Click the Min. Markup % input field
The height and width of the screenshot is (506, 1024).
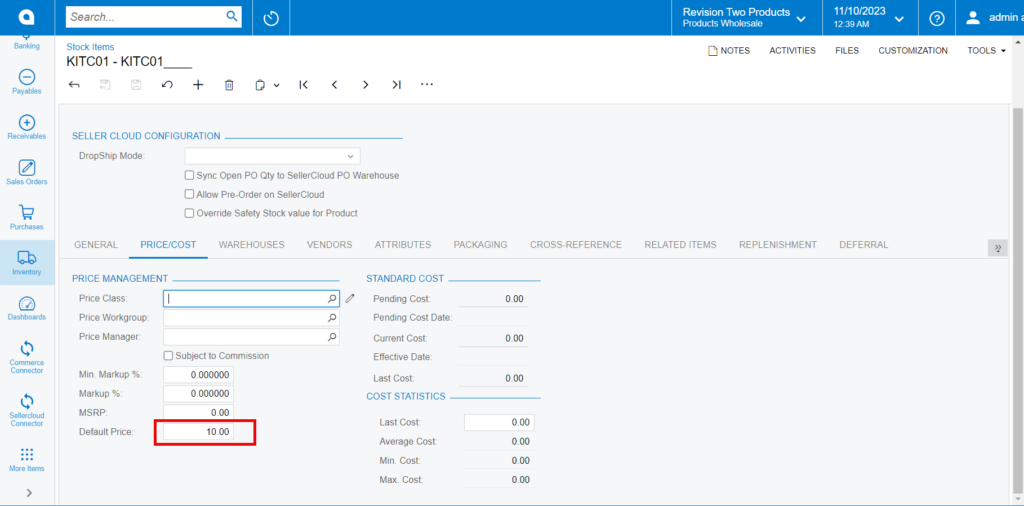(x=199, y=375)
